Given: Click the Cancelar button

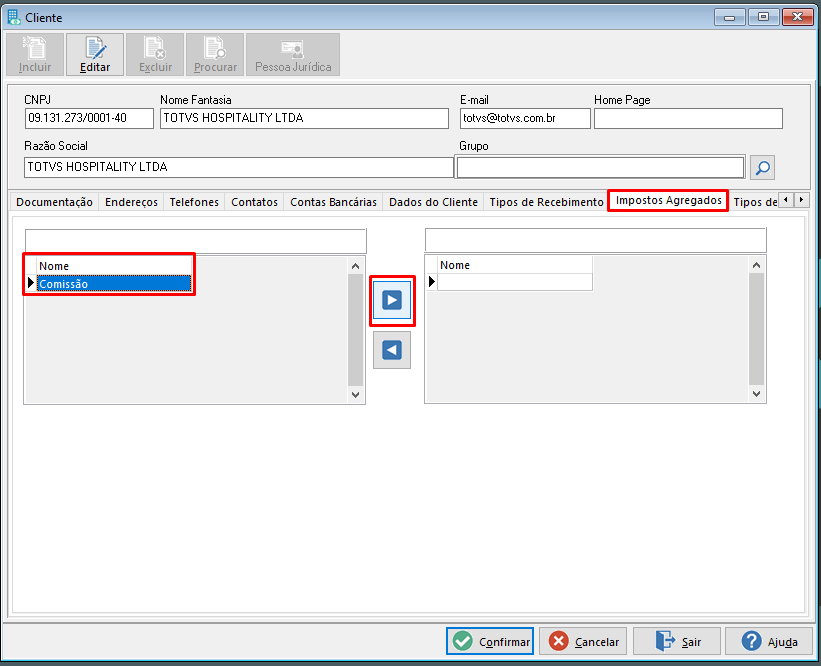Looking at the screenshot, I should pyautogui.click(x=583, y=641).
